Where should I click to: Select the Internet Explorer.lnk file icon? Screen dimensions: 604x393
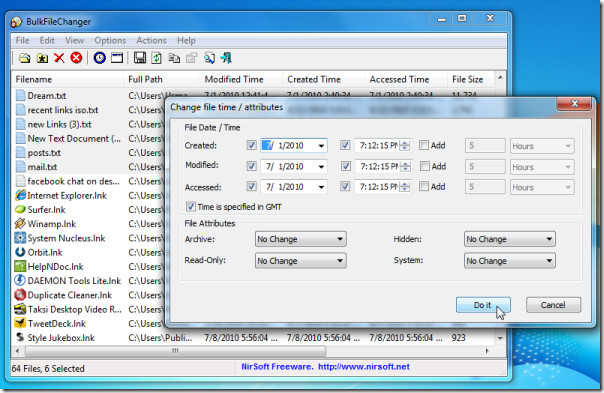[x=20, y=195]
